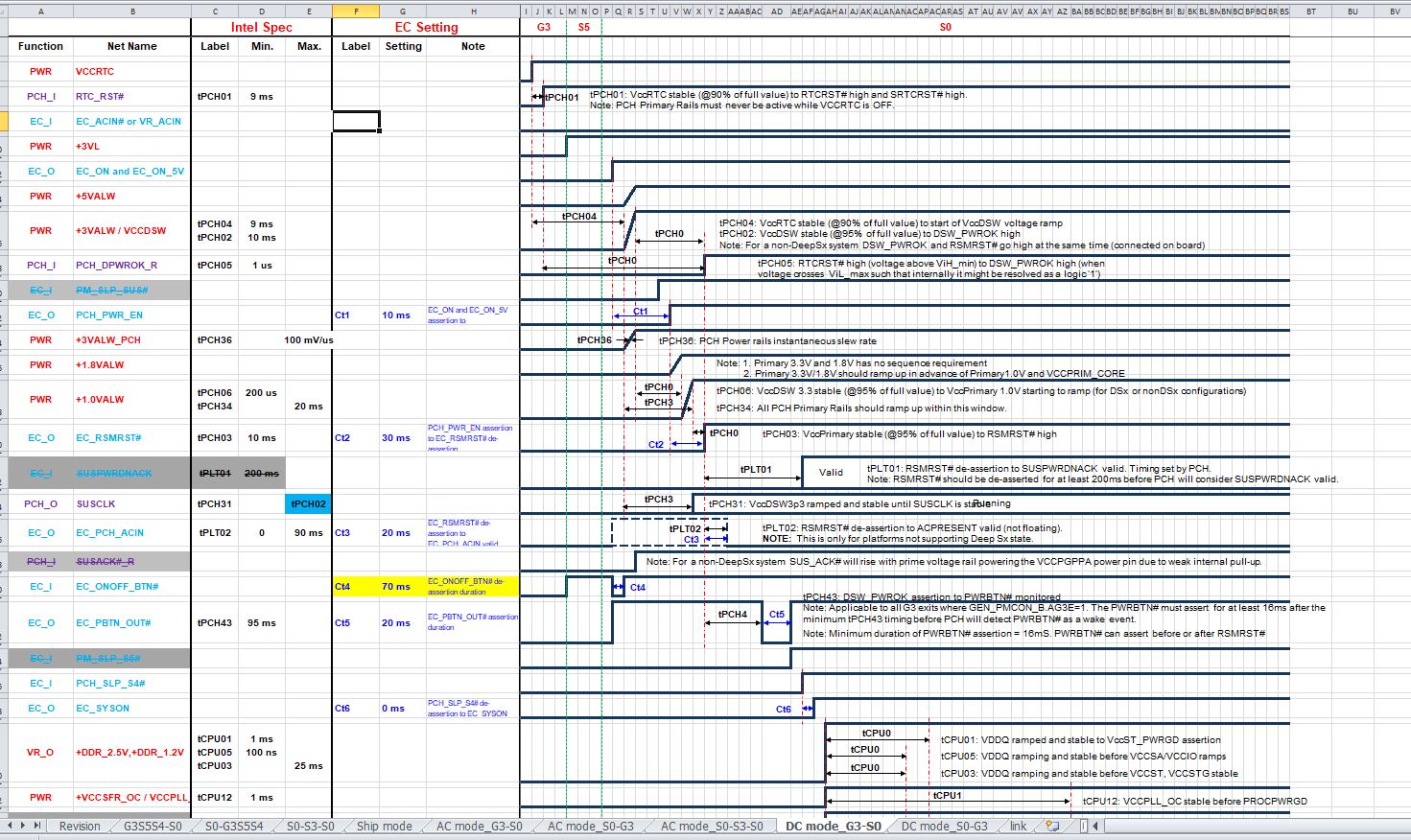Screen dimensions: 1411x840
Task: Select the Intel Spec header cell
Action: point(261,28)
